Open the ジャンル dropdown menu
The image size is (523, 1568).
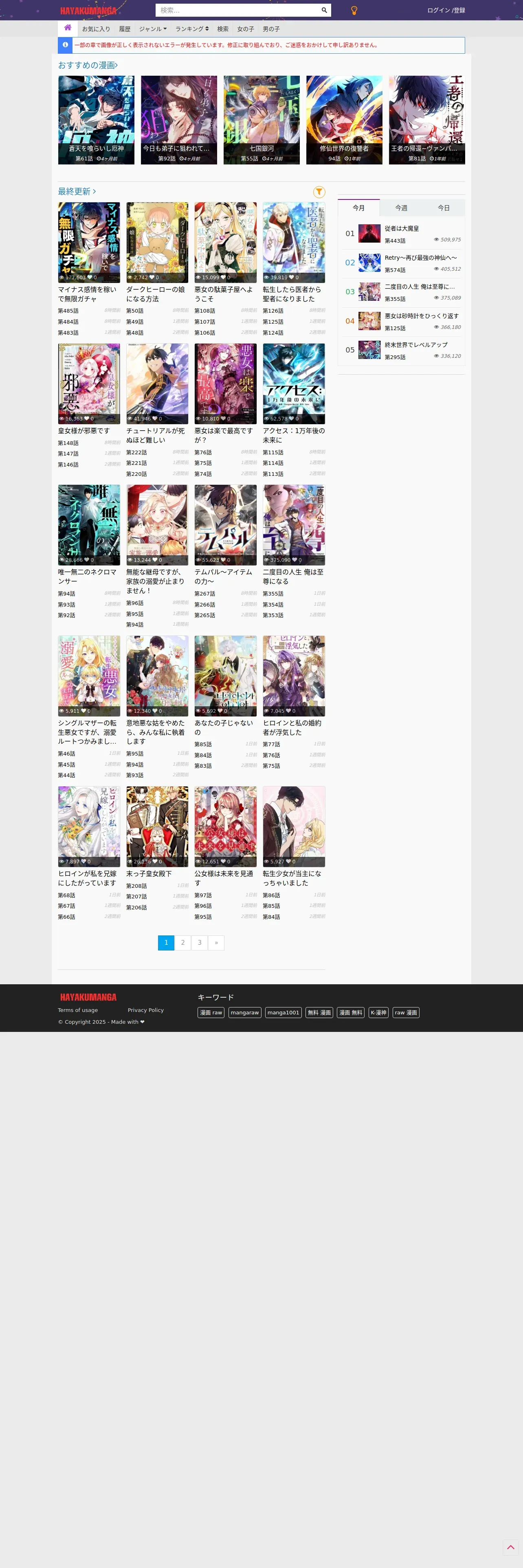(x=152, y=28)
